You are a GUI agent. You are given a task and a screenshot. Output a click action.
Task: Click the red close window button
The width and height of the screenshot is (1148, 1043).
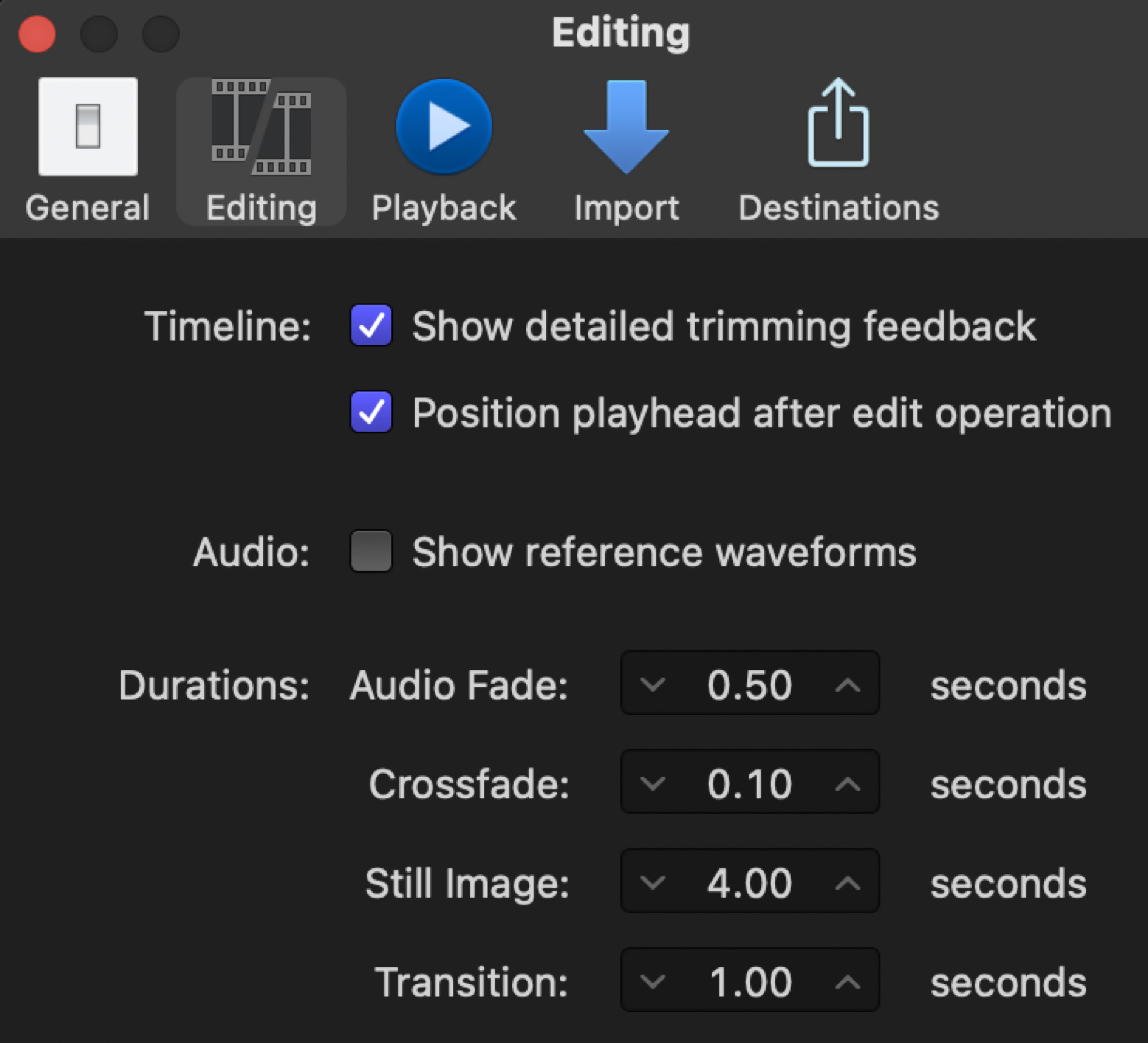pos(37,34)
